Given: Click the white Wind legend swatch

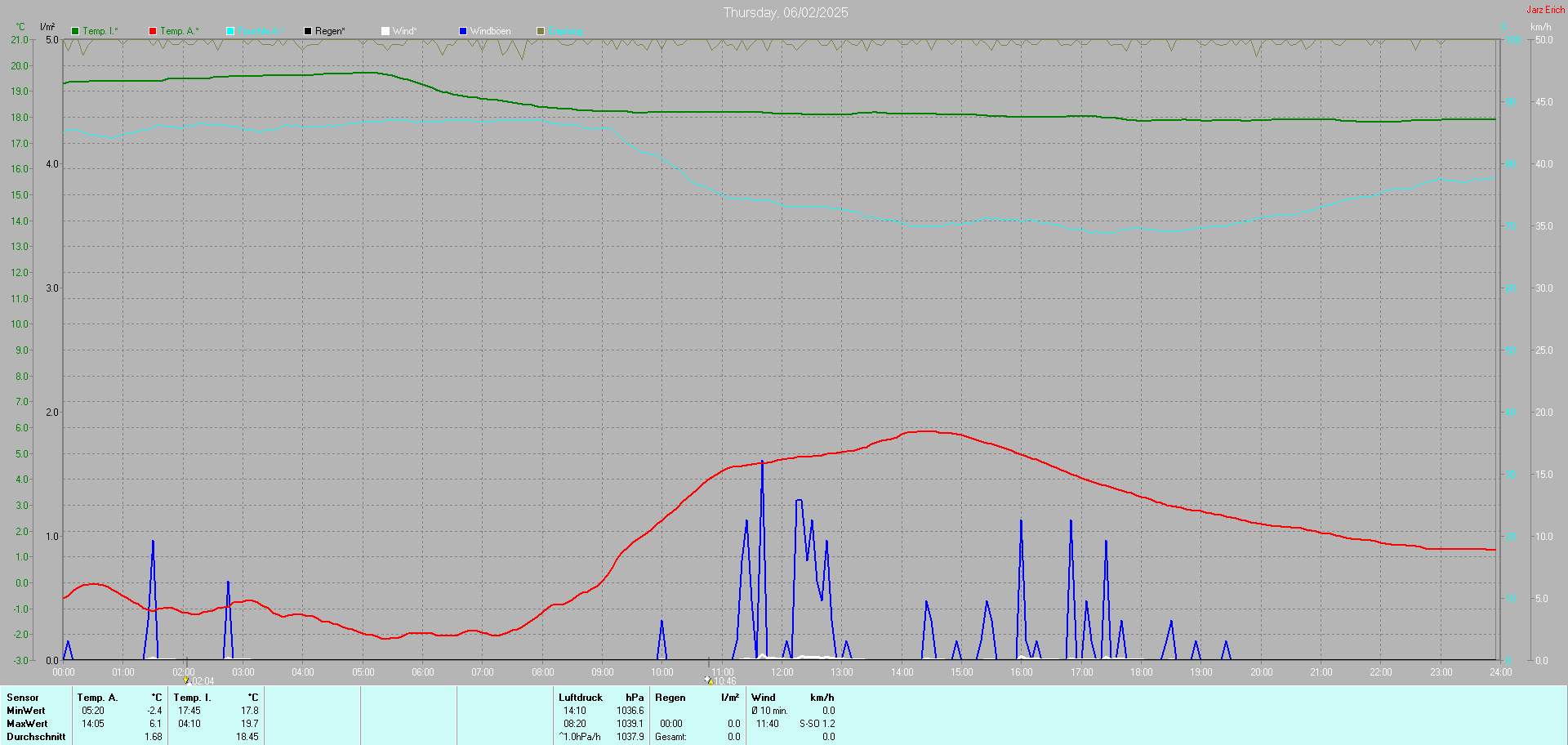Looking at the screenshot, I should (385, 31).
